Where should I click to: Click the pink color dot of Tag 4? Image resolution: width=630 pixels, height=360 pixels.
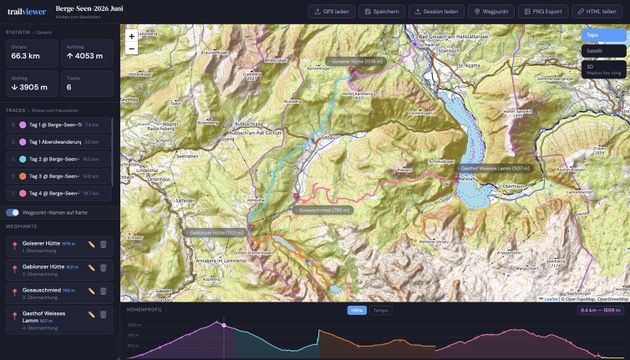point(23,193)
